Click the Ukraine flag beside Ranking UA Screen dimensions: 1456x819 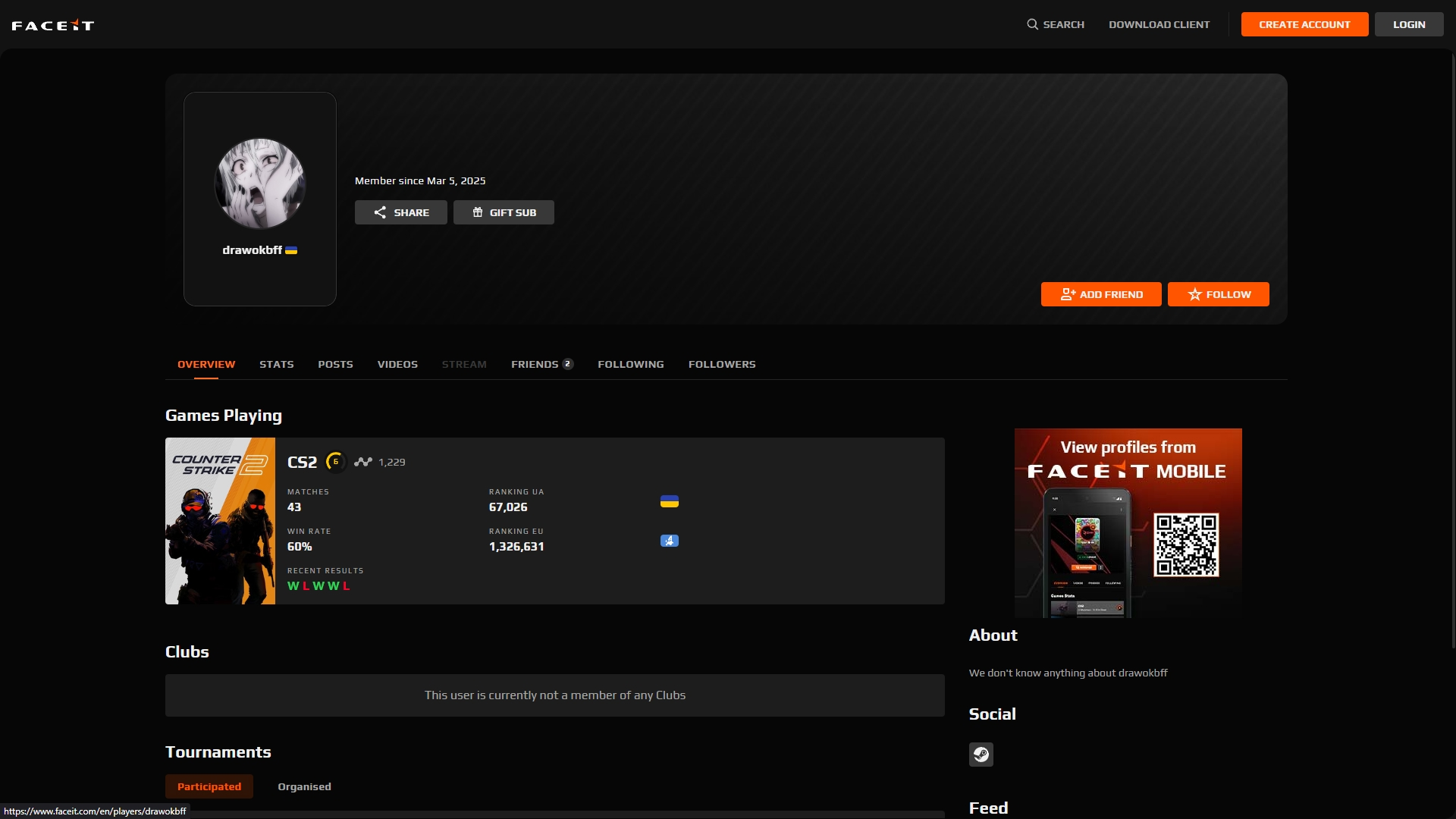[670, 501]
